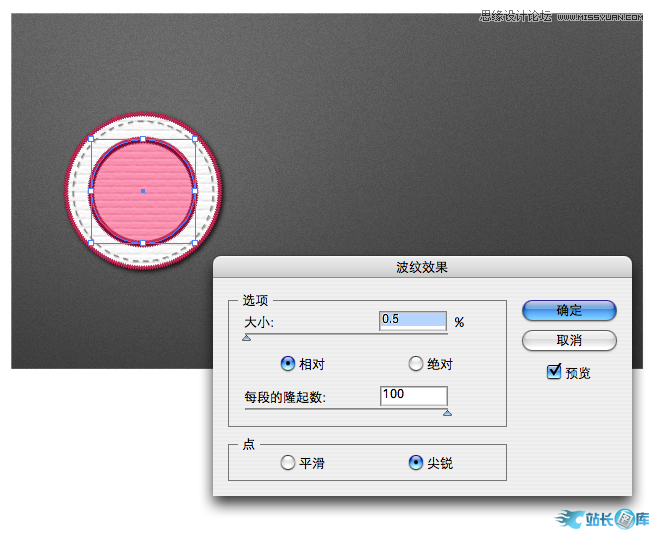
Task: Choose the 平滑 point option
Action: point(288,462)
